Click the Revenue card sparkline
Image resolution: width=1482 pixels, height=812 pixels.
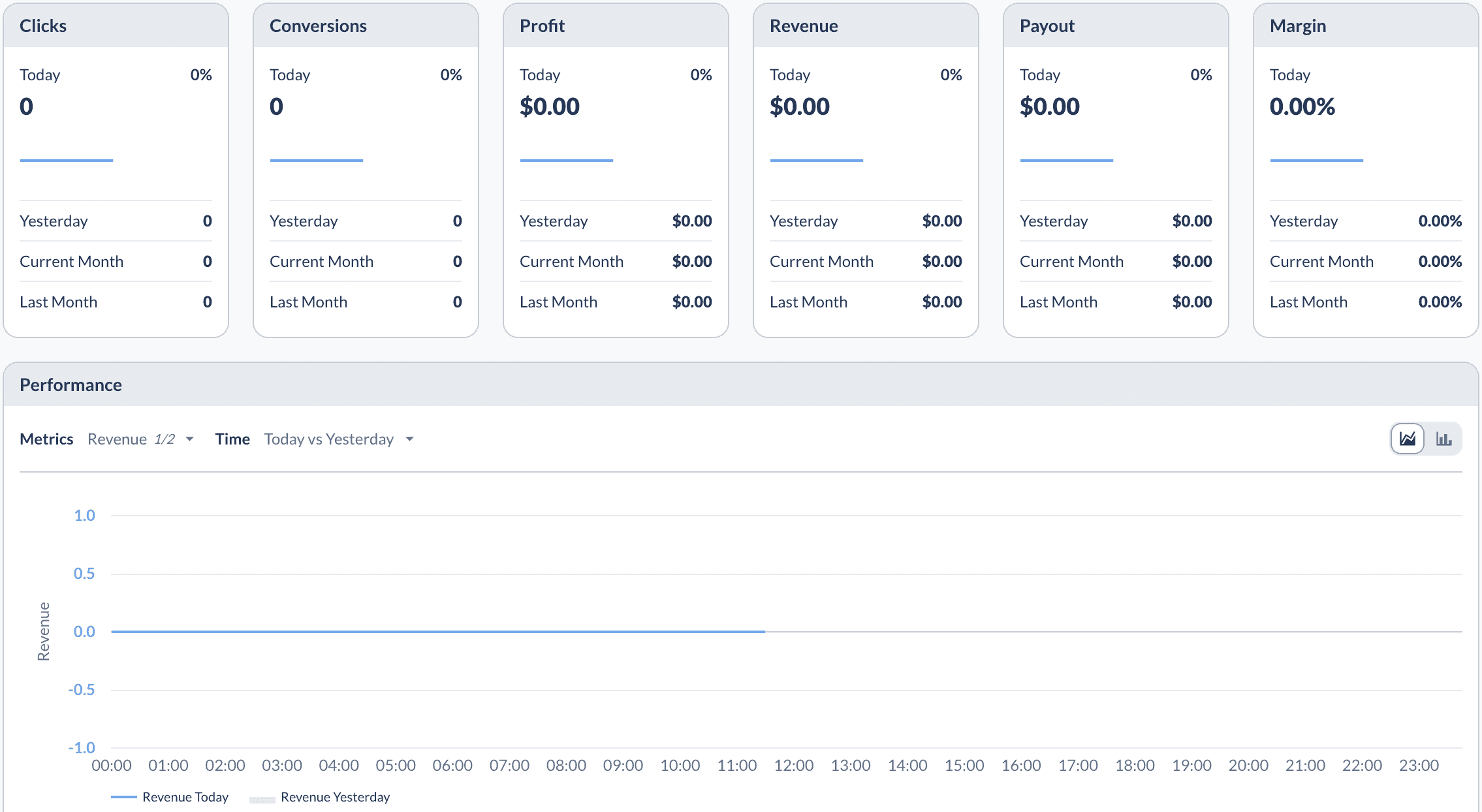[816, 160]
